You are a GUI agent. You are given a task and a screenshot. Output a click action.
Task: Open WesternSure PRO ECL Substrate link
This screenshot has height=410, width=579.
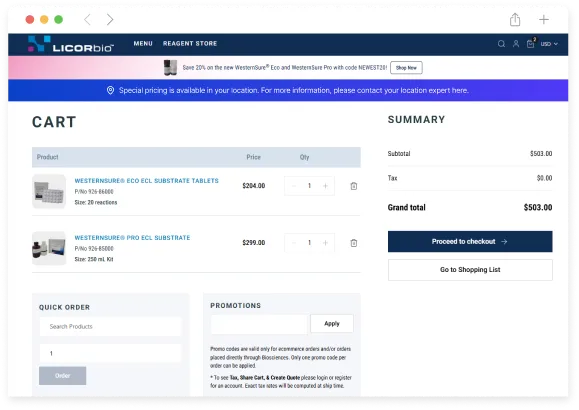132,238
